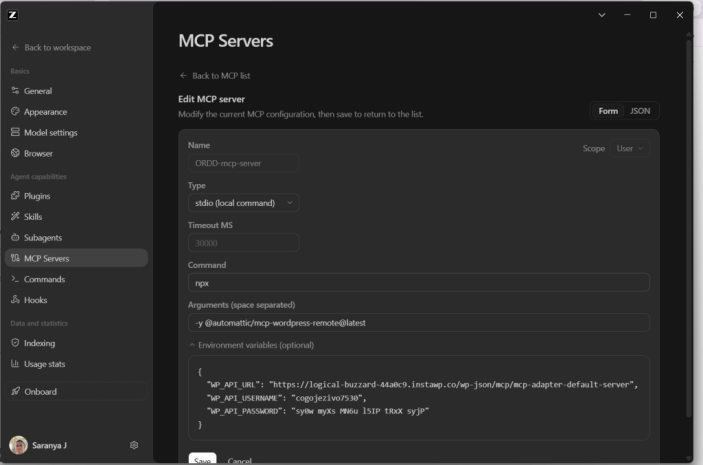The width and height of the screenshot is (703, 465).
Task: Click Back to MCP list link
Action: [x=215, y=76]
